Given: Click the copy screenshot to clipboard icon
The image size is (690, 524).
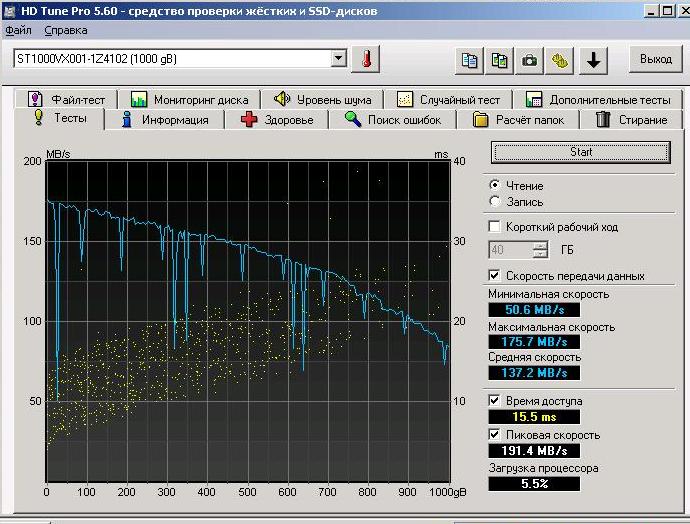Looking at the screenshot, I should click(x=499, y=60).
